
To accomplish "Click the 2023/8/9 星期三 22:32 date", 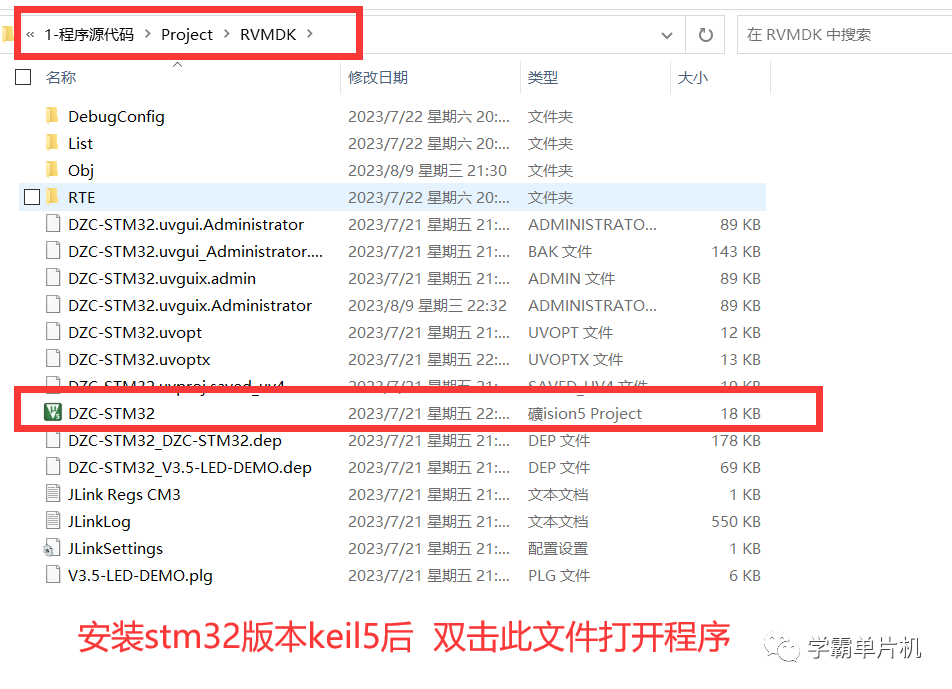I will point(427,305).
